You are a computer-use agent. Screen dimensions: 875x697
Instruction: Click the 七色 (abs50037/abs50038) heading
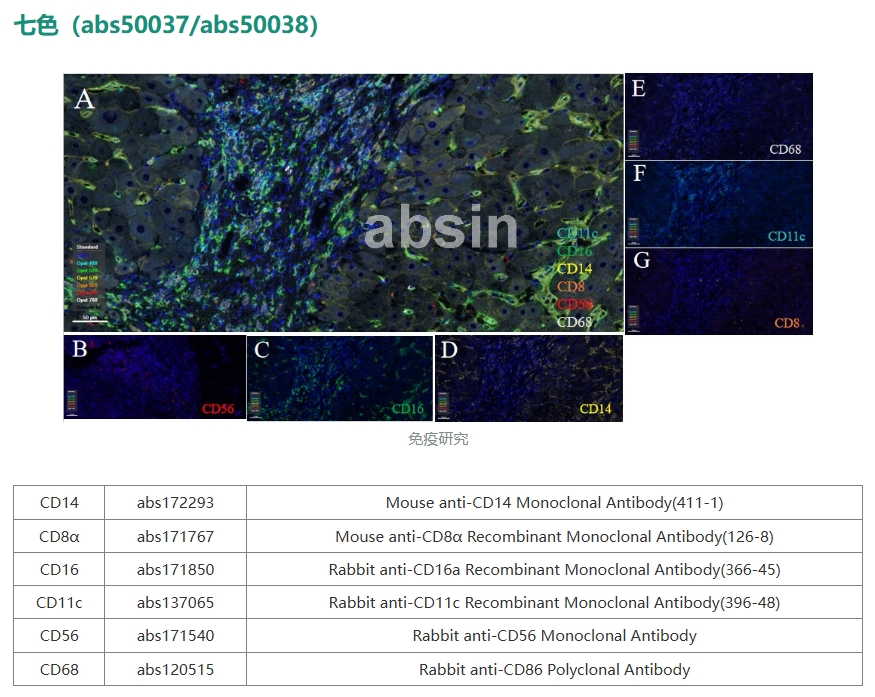pos(166,26)
